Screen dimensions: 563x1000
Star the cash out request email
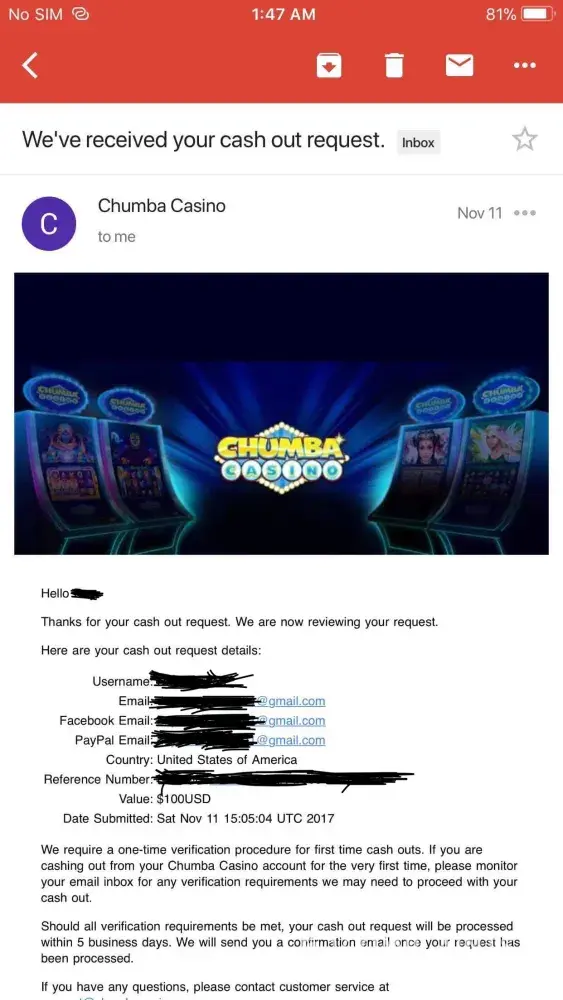coord(525,139)
